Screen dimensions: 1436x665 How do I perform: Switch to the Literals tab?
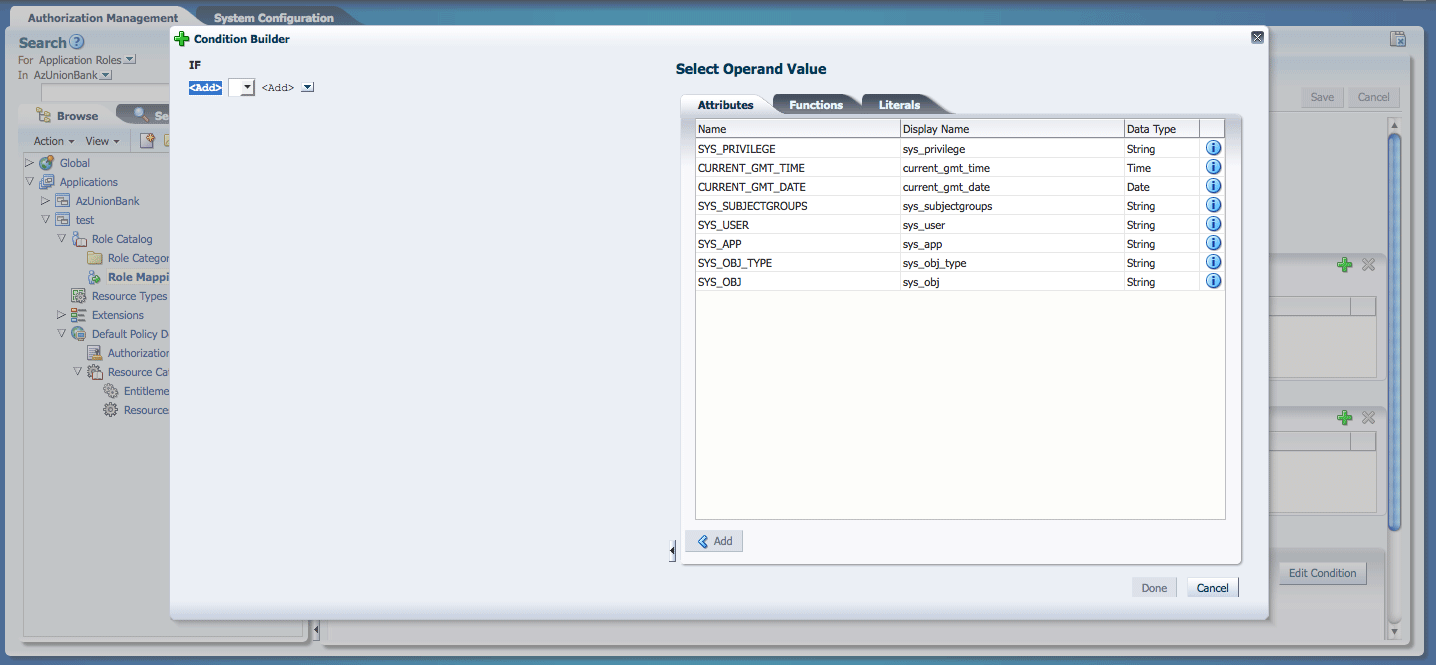click(899, 105)
